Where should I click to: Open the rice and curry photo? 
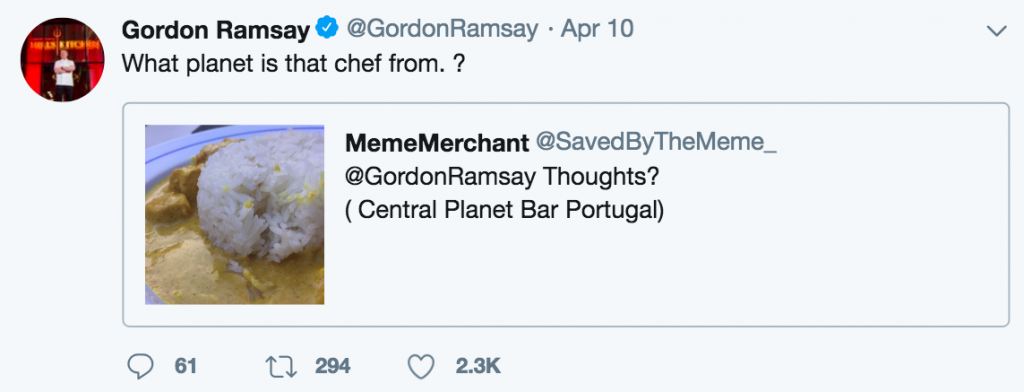tap(234, 214)
